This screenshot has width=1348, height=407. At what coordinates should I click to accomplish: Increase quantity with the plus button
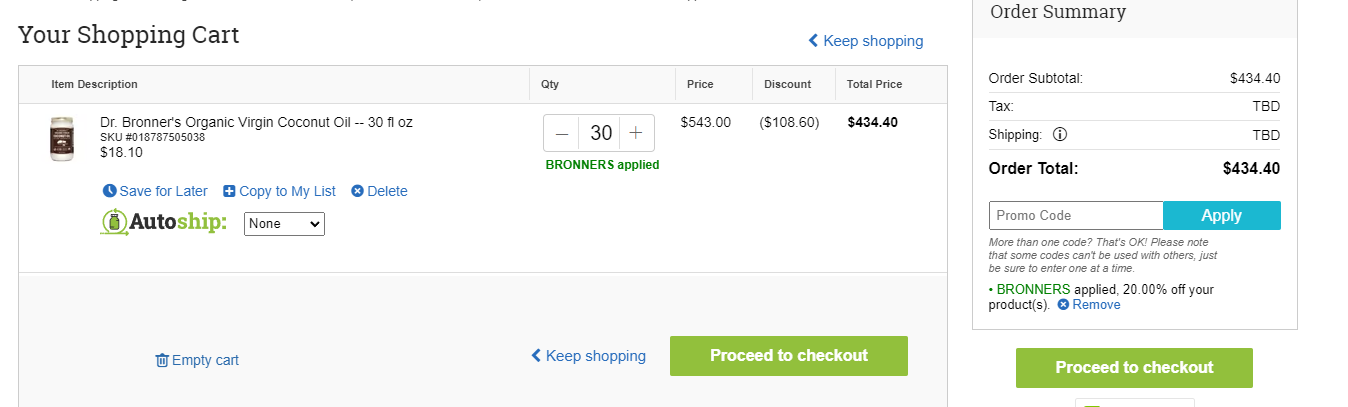point(636,133)
